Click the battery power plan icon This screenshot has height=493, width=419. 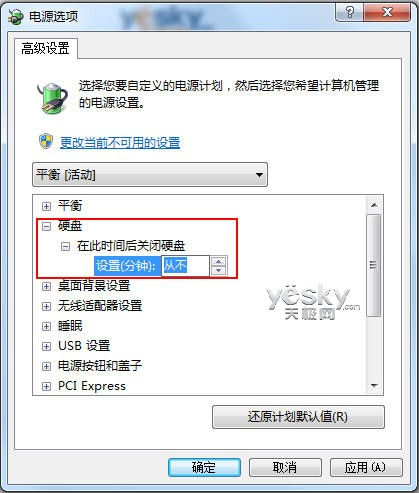point(53,98)
